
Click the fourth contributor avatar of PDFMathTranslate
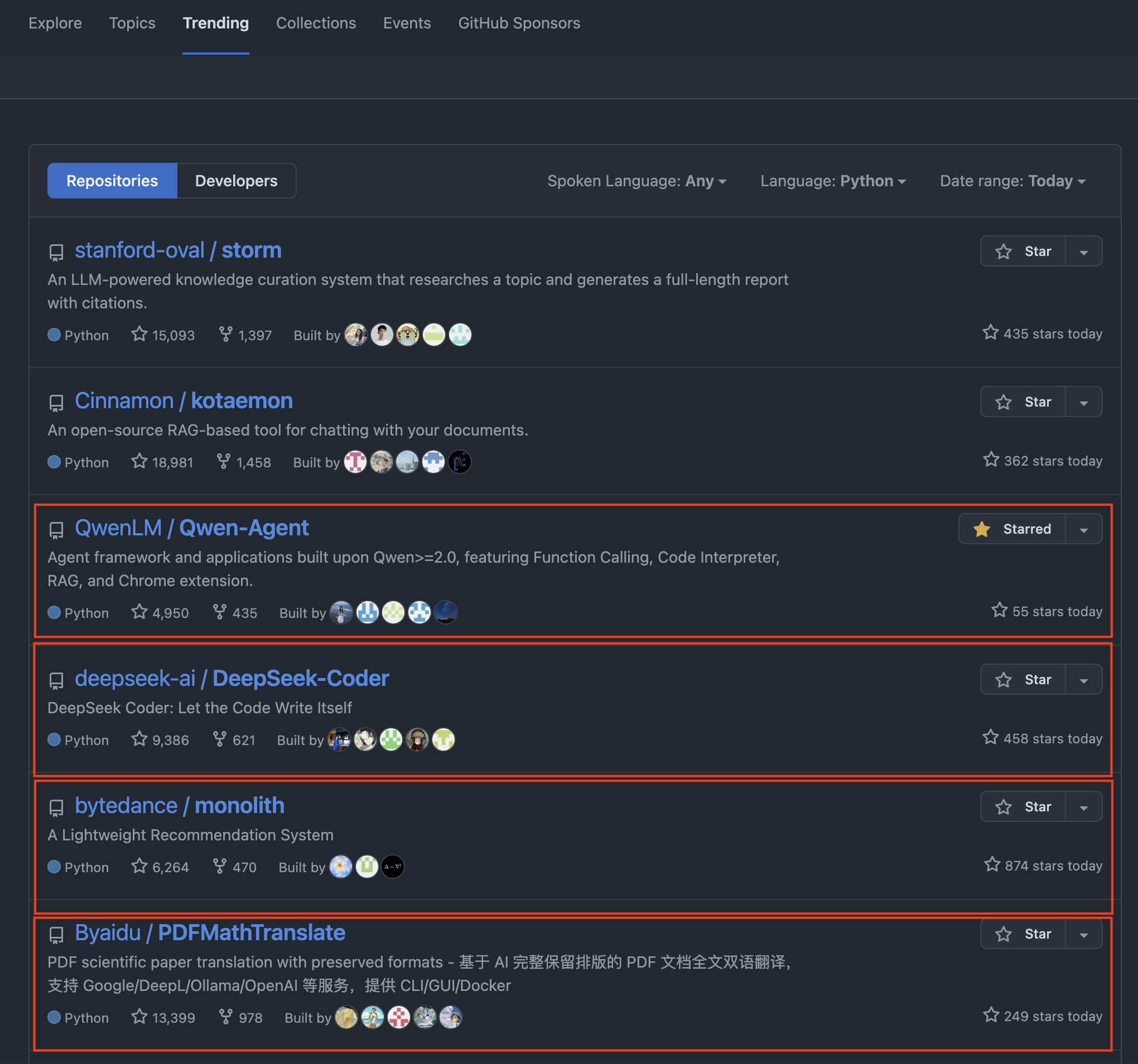425,1017
